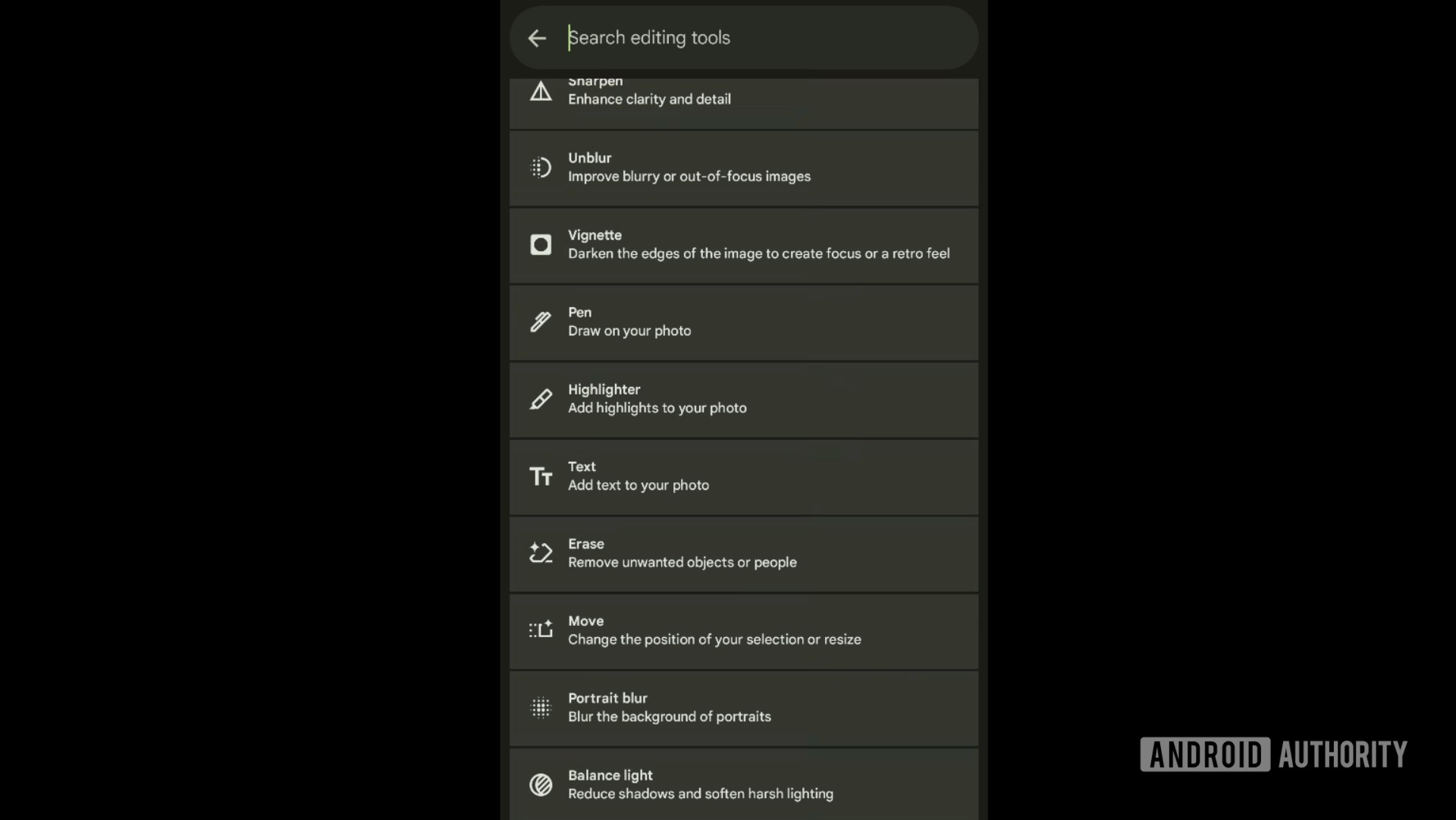Click the Text tool icon
The height and width of the screenshot is (820, 1456).
(541, 476)
